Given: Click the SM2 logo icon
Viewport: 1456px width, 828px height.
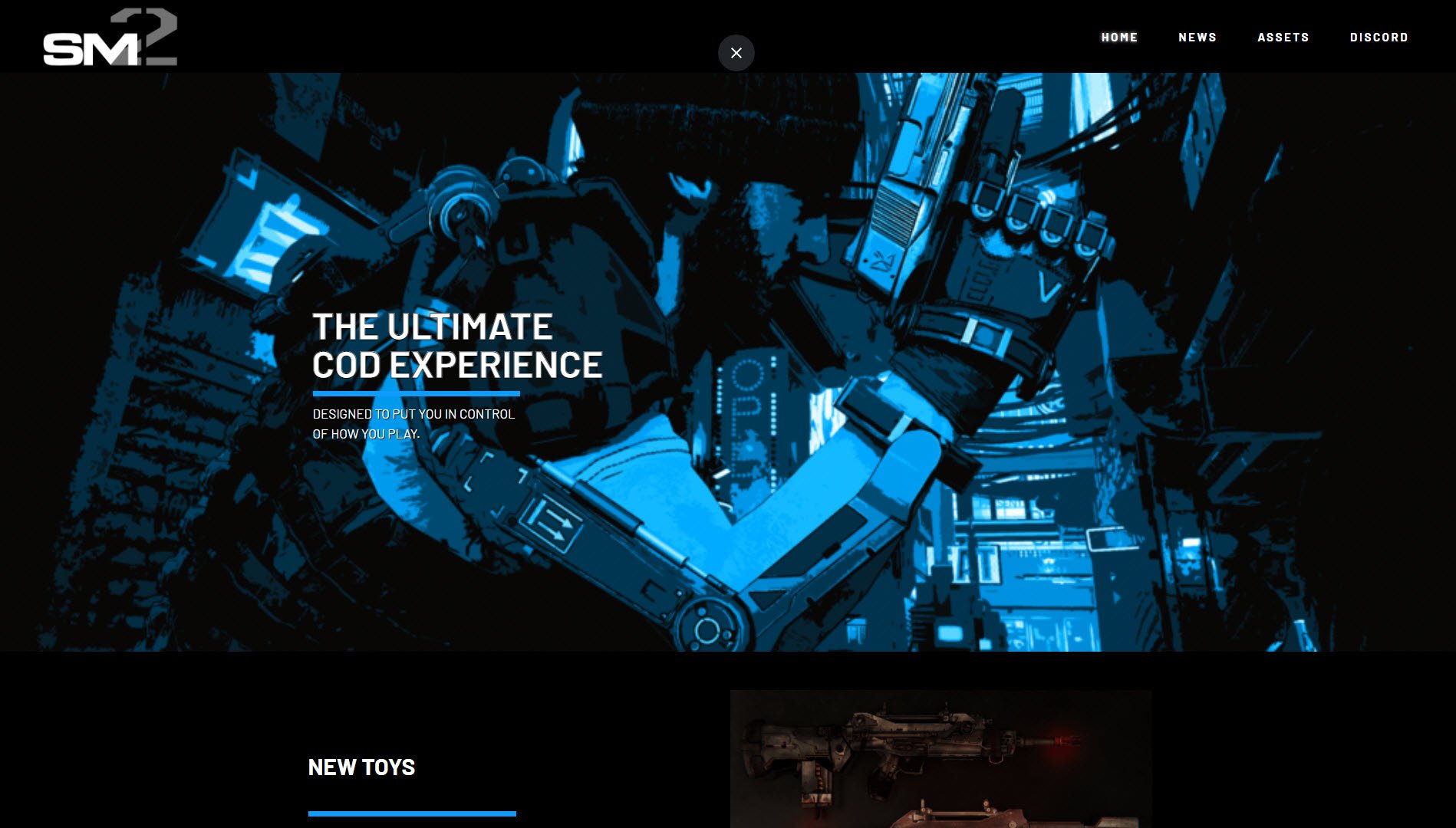Looking at the screenshot, I should click(x=110, y=36).
